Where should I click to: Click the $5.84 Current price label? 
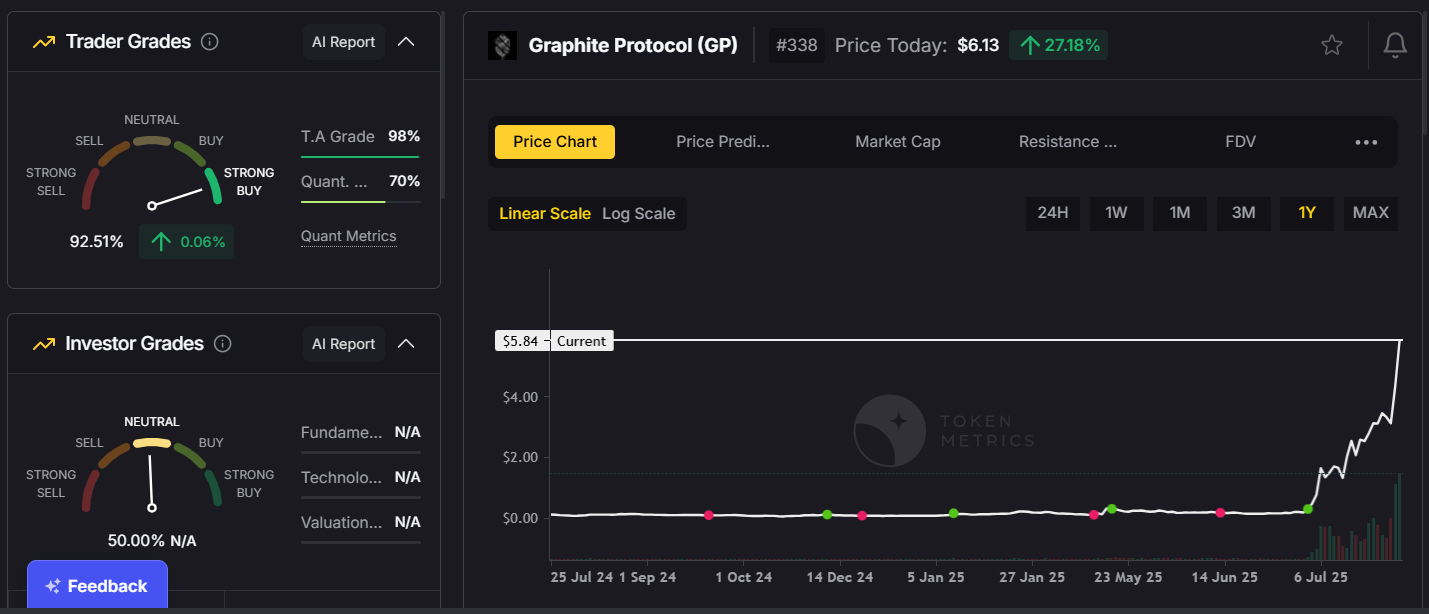pyautogui.click(x=554, y=341)
